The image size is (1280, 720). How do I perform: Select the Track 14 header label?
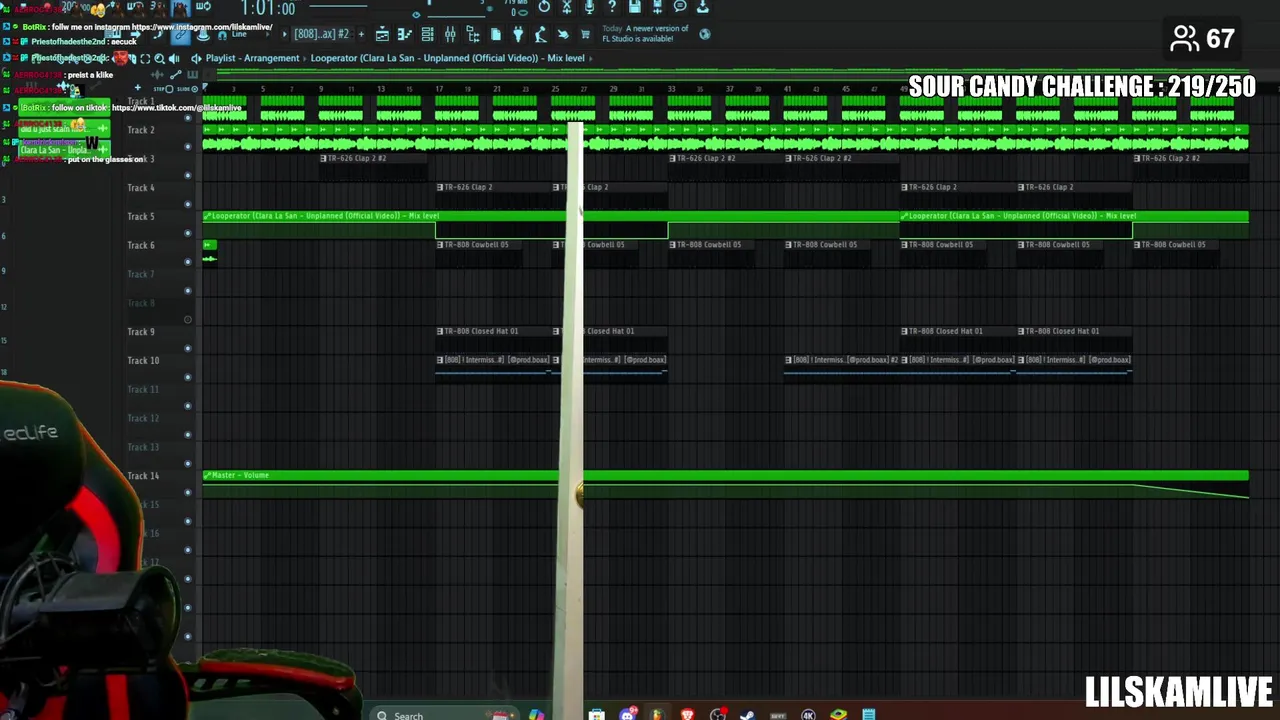coord(143,476)
